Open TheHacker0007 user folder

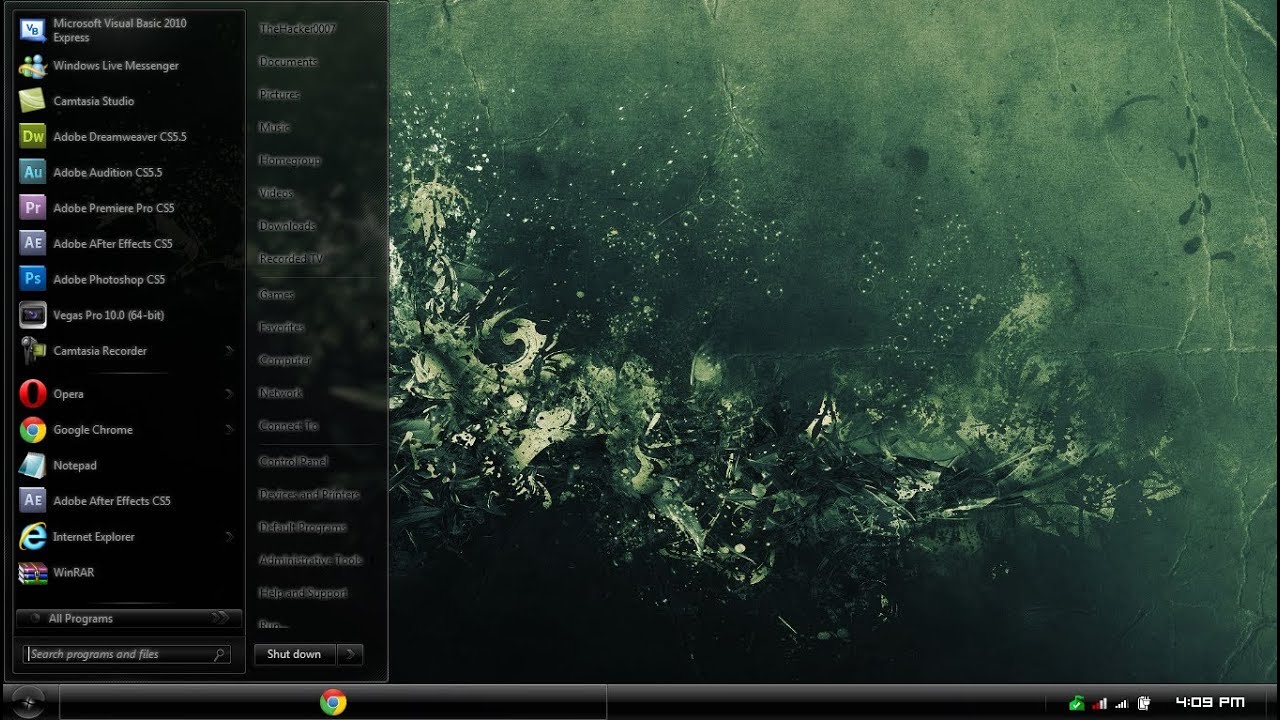point(297,29)
